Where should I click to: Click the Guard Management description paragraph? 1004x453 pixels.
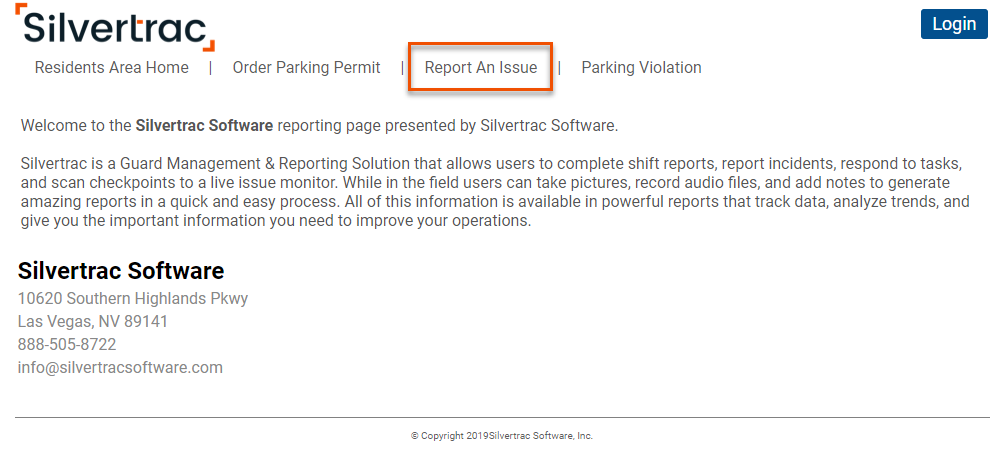[494, 193]
